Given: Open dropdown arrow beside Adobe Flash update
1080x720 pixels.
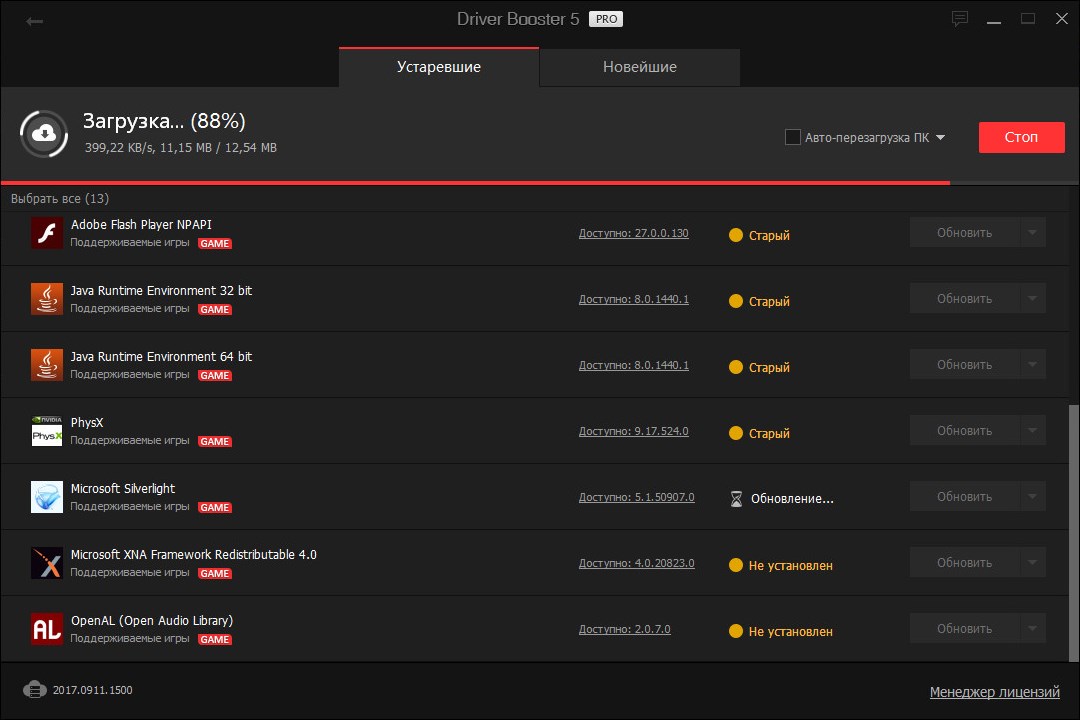Looking at the screenshot, I should pyautogui.click(x=1033, y=233).
